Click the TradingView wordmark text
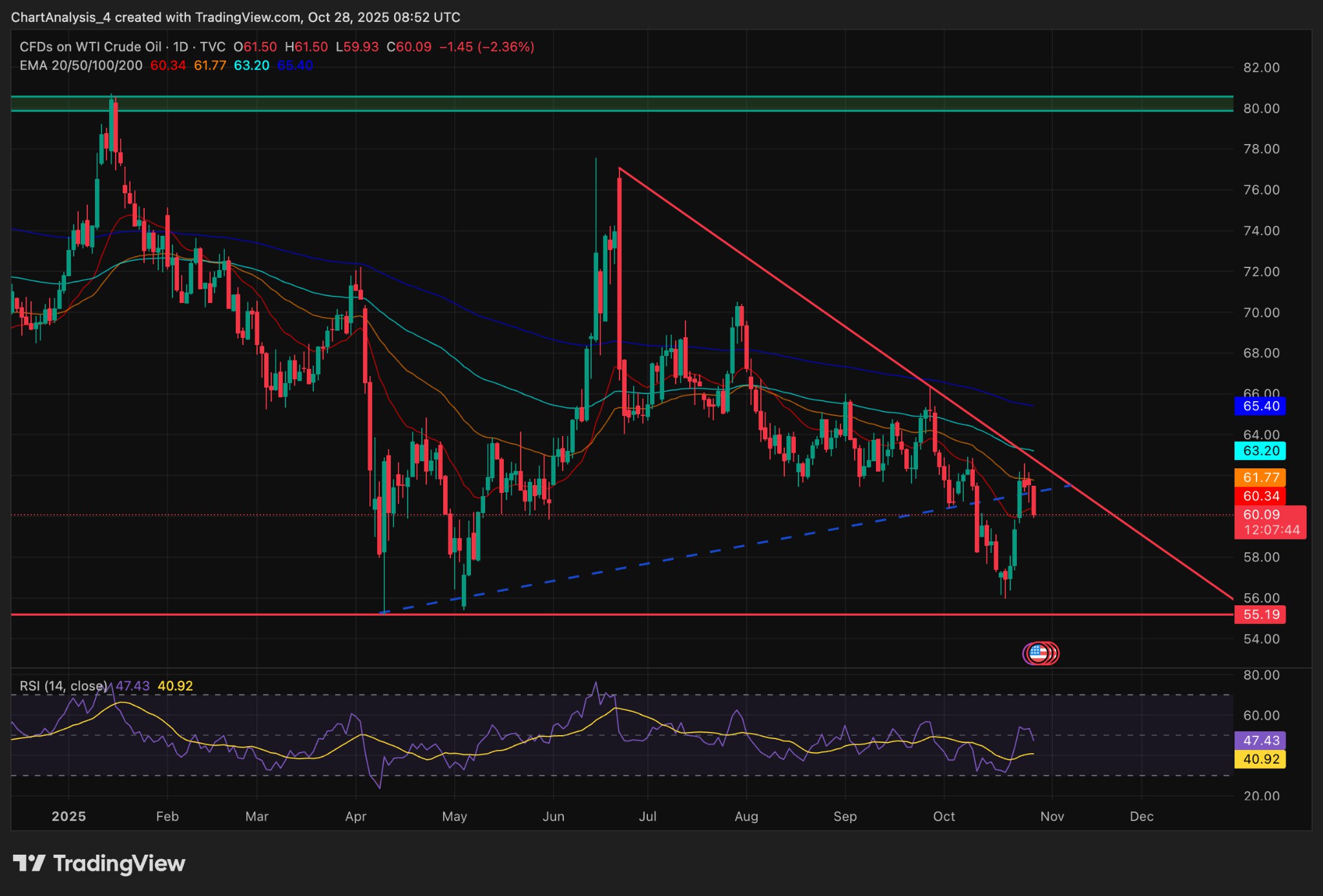This screenshot has width=1323, height=896. [x=120, y=864]
